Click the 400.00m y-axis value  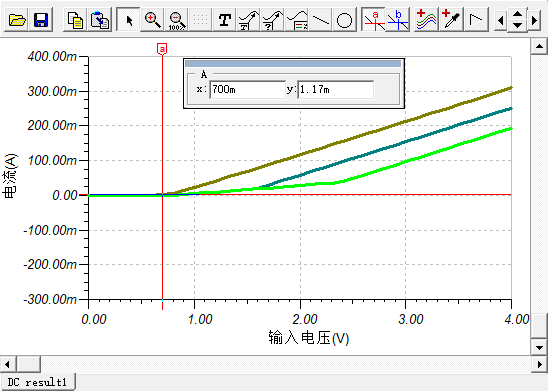point(52,56)
